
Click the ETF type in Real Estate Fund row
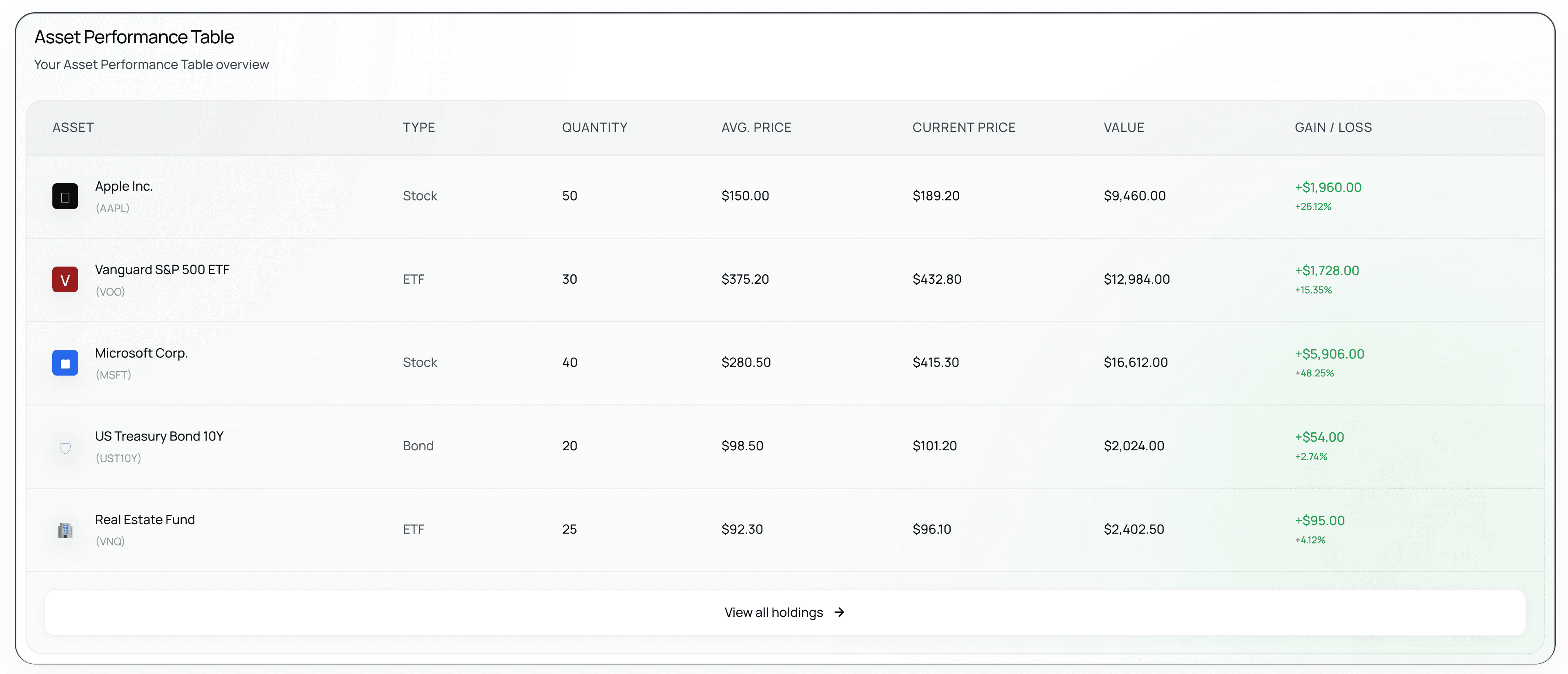point(413,529)
